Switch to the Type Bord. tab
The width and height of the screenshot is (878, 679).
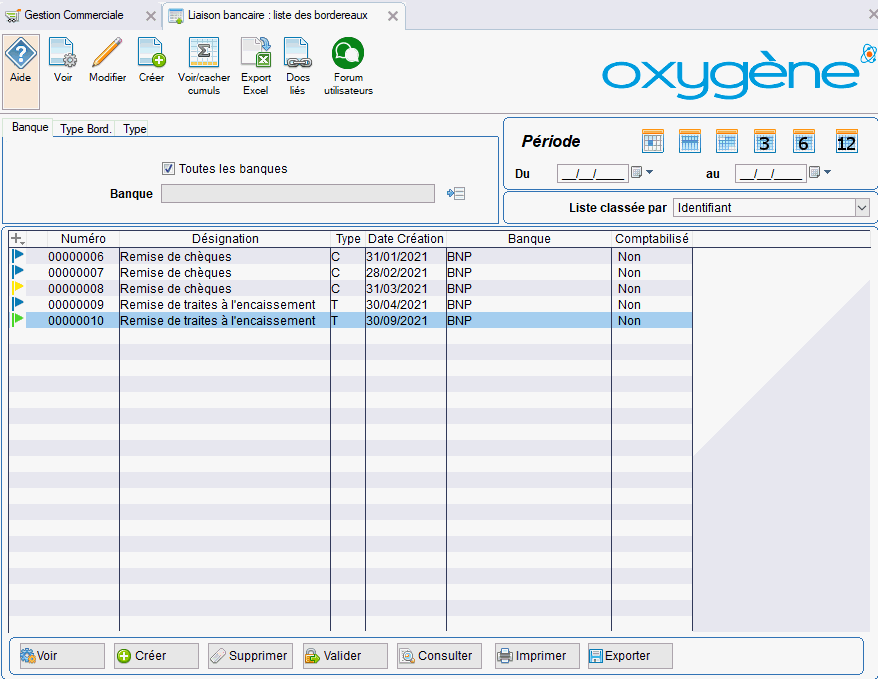click(x=86, y=129)
